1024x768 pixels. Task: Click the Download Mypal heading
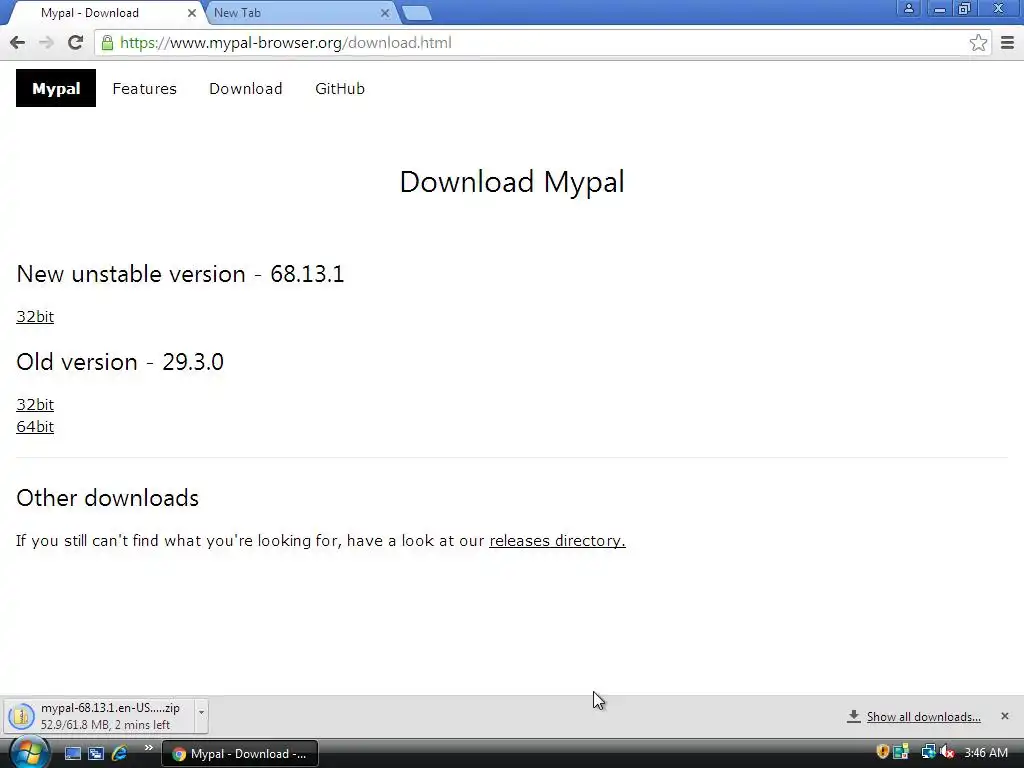click(x=512, y=182)
